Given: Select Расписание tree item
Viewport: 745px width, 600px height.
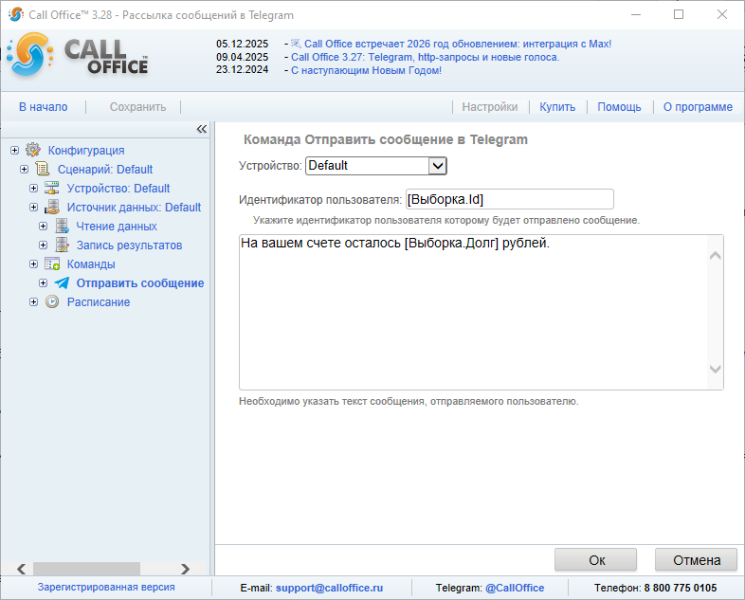Looking at the screenshot, I should [x=98, y=302].
